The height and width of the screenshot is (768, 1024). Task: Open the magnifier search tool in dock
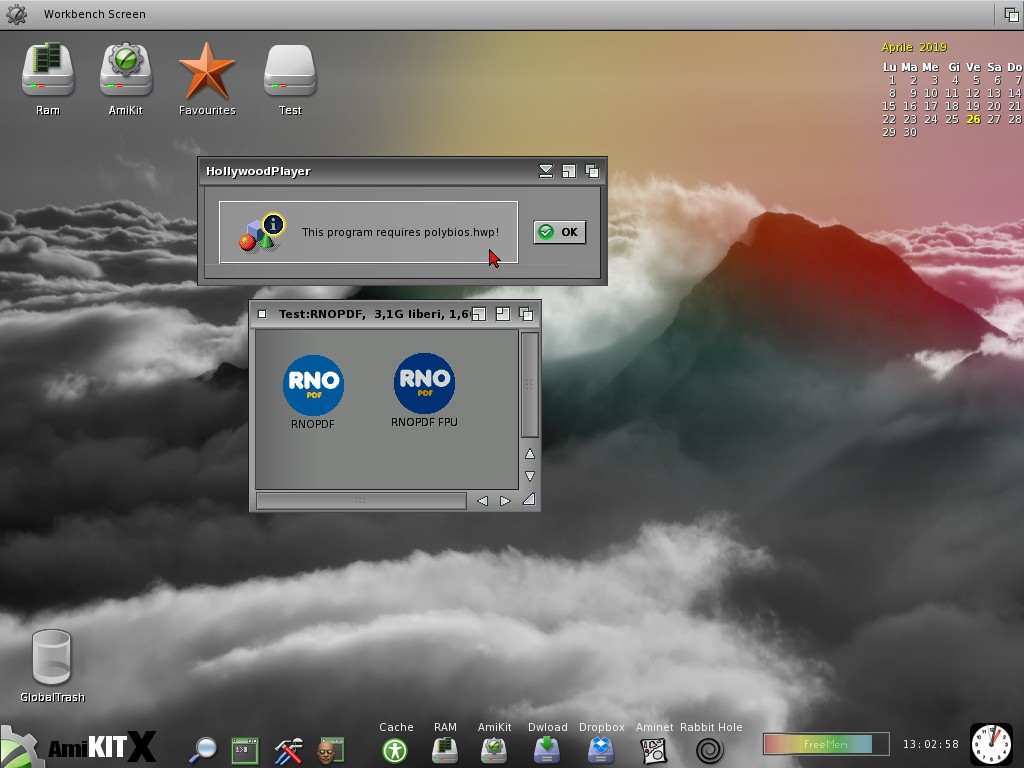tap(203, 749)
